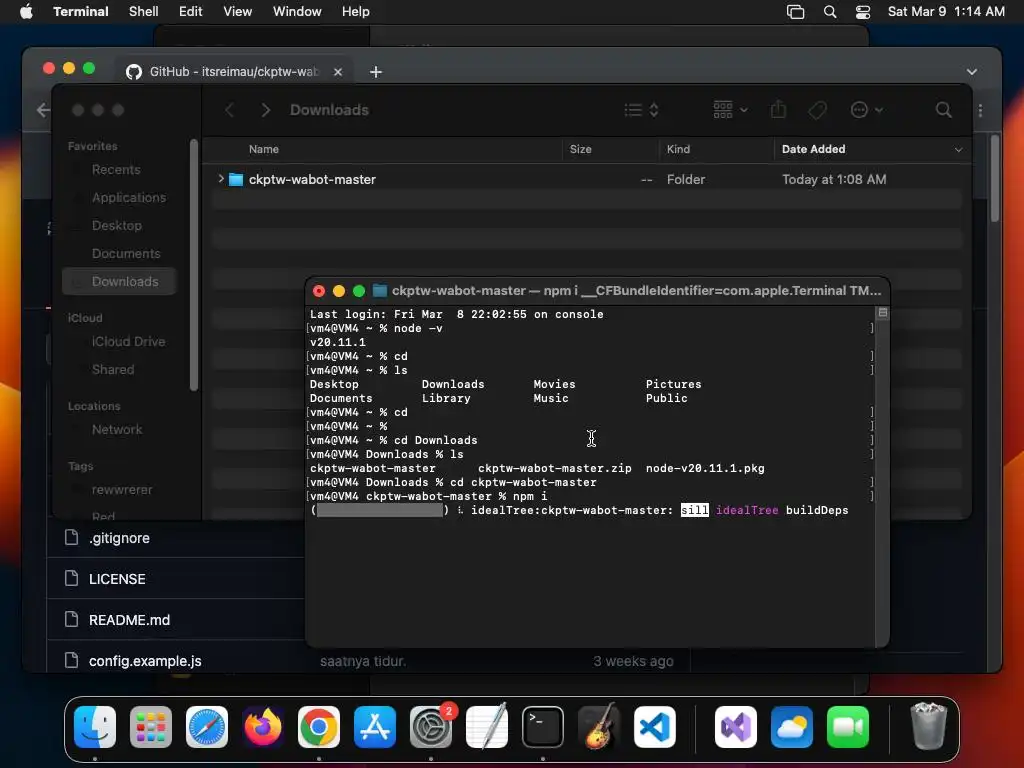Launch GarageBand from the Dock
The height and width of the screenshot is (768, 1024).
click(x=599, y=726)
